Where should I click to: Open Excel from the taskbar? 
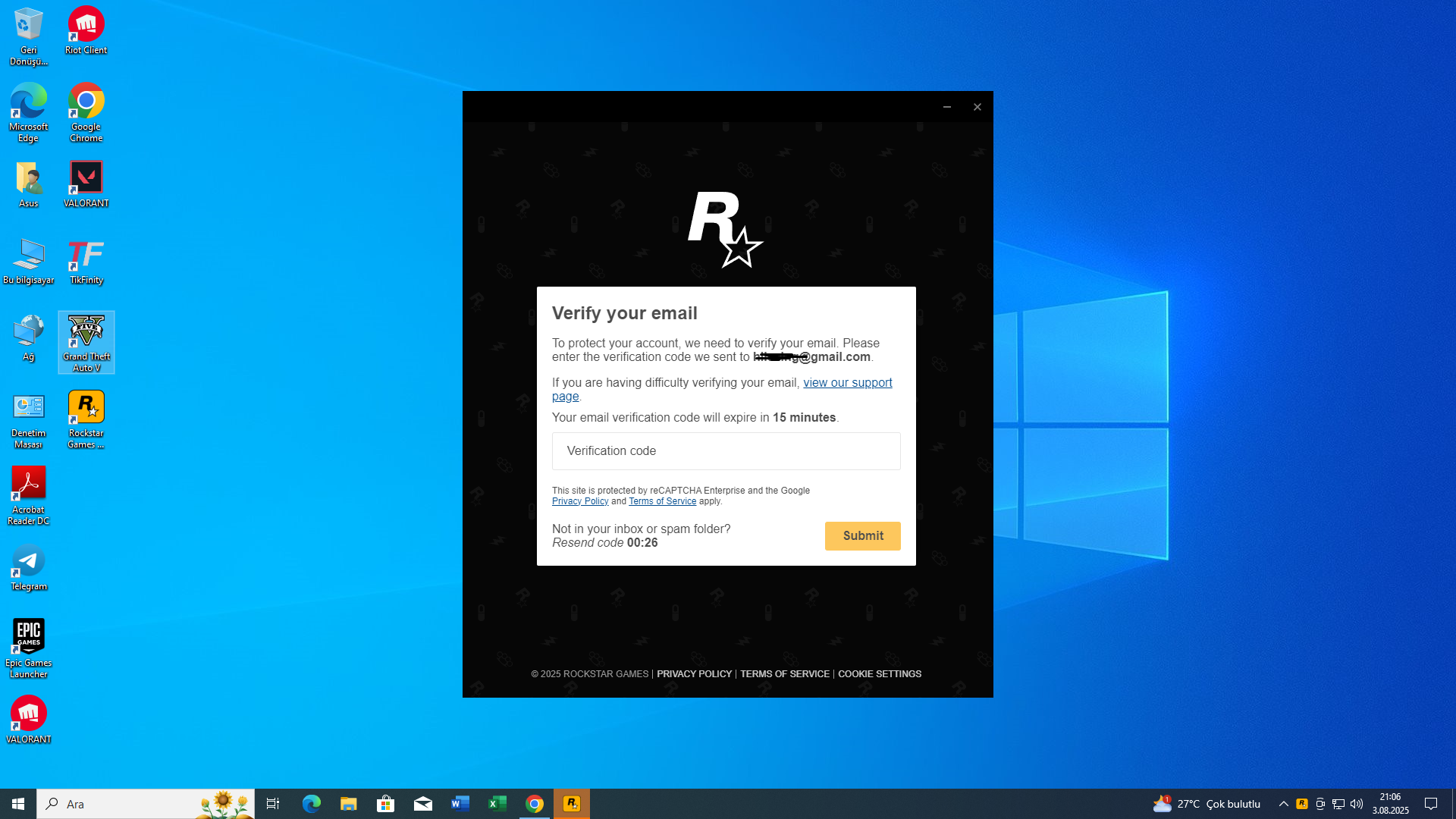click(497, 804)
